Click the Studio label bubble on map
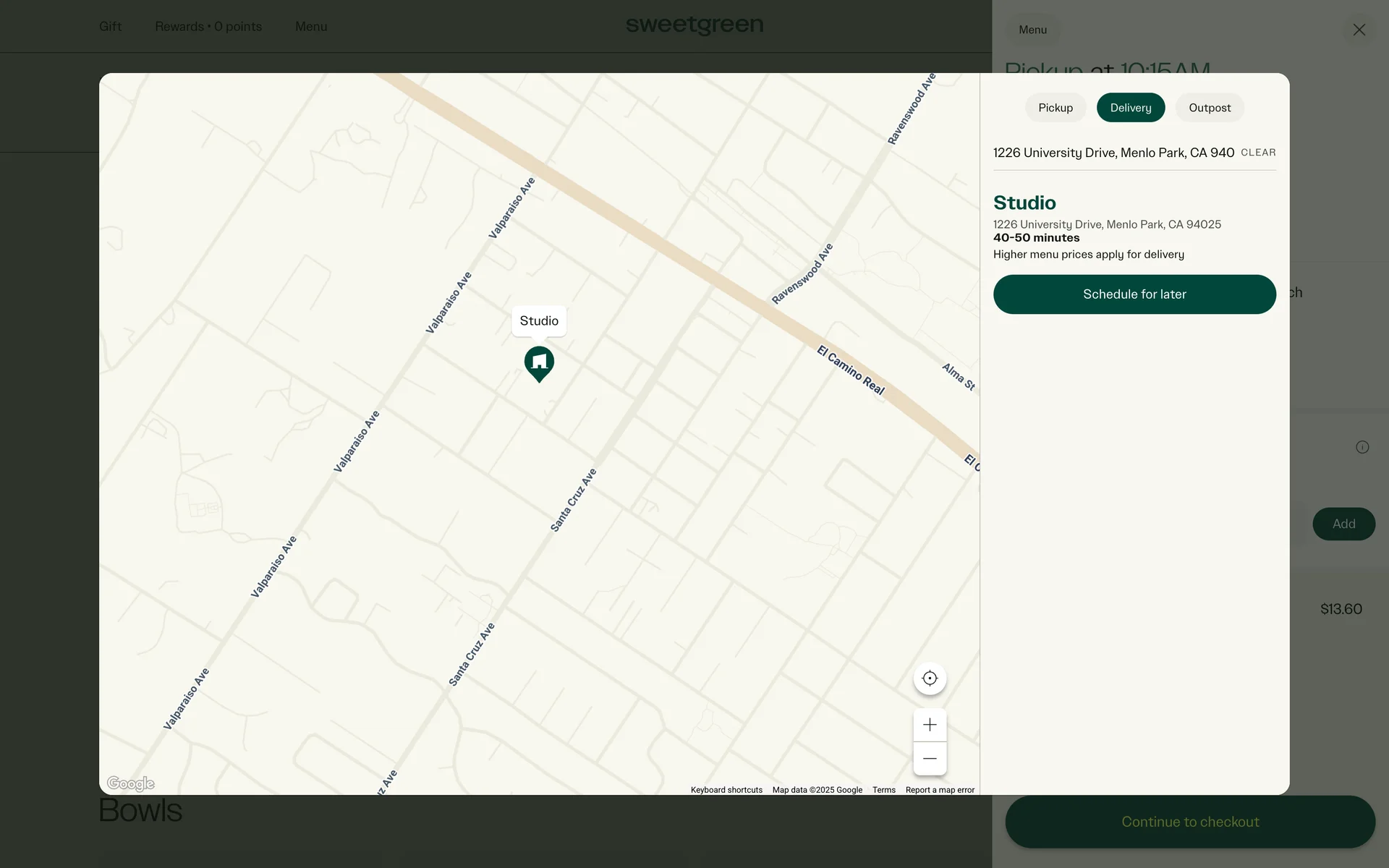1389x868 pixels. pos(539,320)
